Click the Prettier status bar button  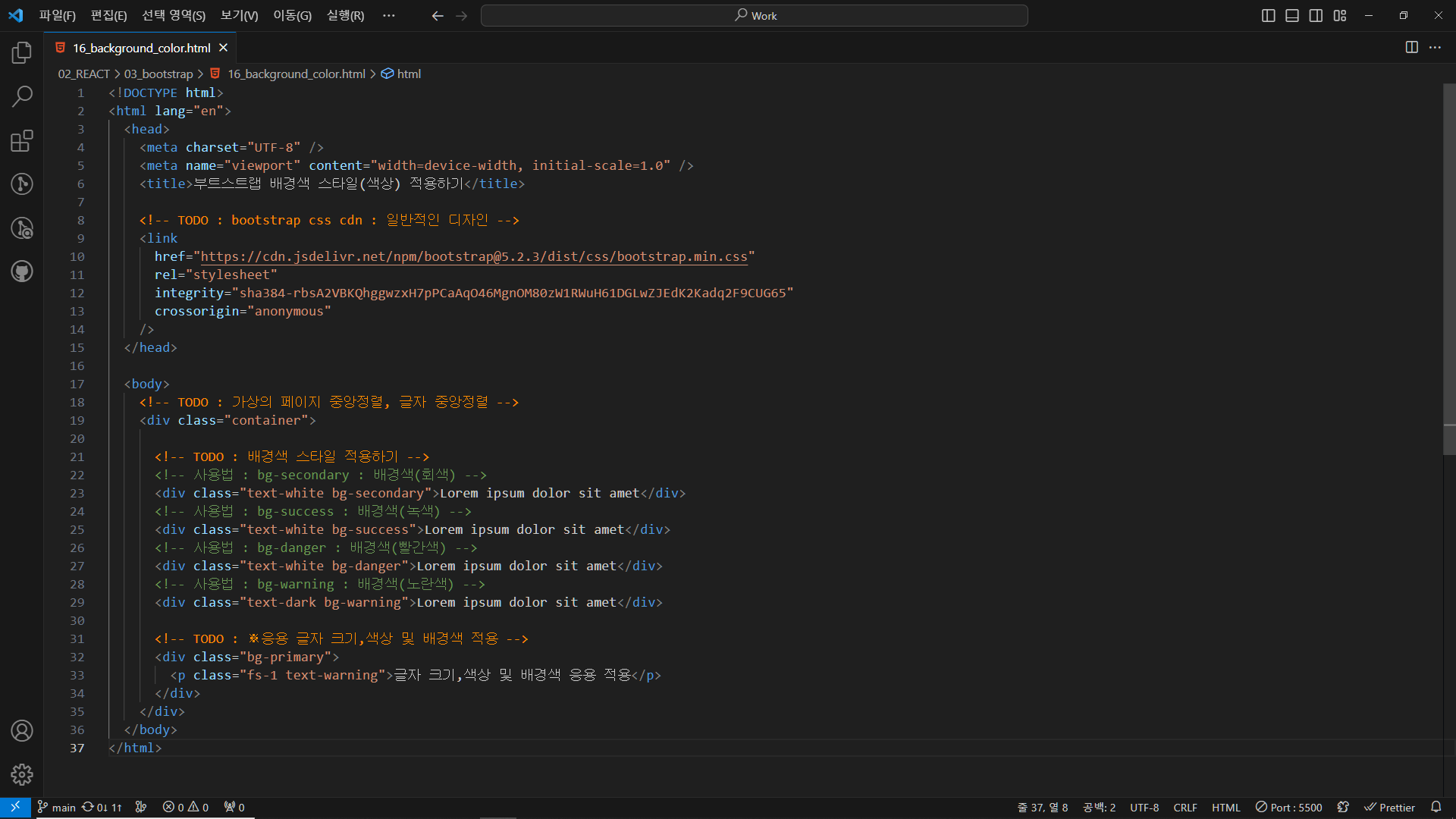point(1389,807)
